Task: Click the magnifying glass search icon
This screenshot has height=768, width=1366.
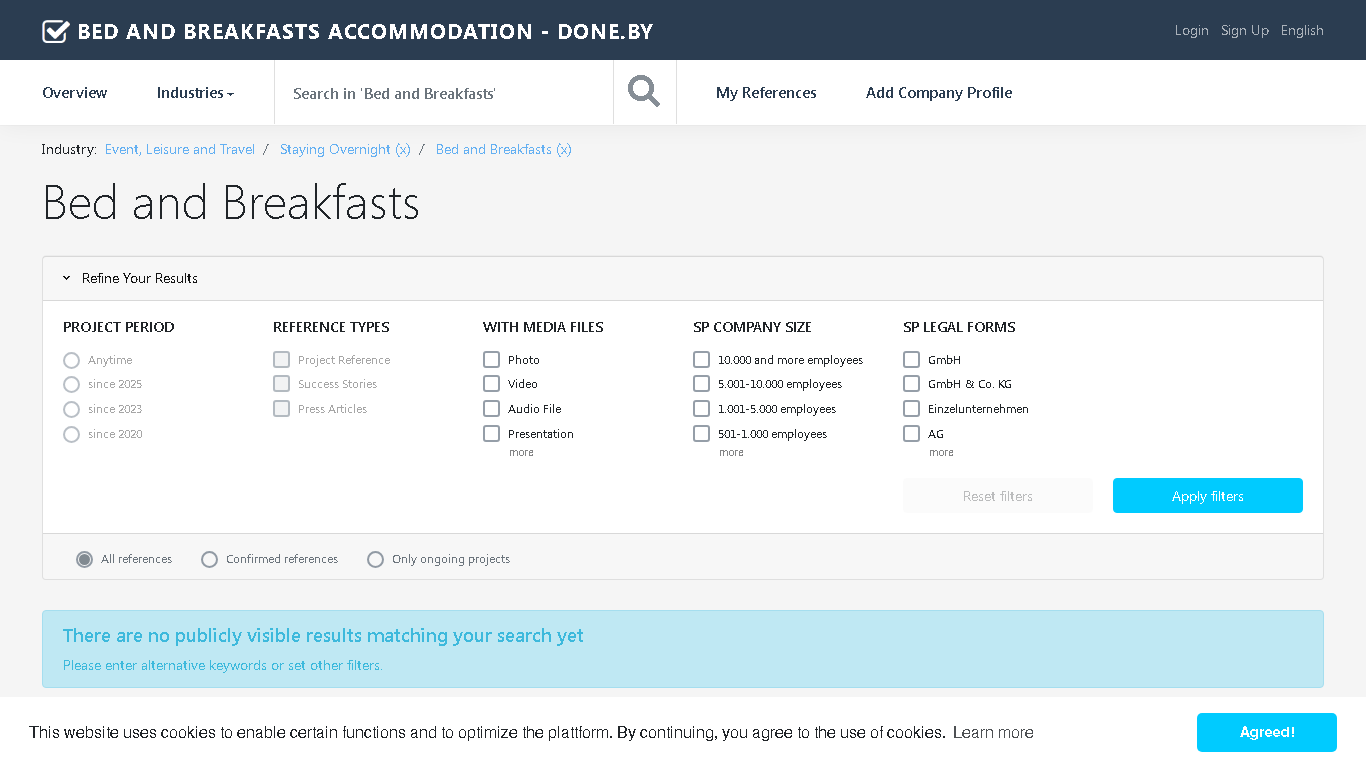Action: [644, 92]
